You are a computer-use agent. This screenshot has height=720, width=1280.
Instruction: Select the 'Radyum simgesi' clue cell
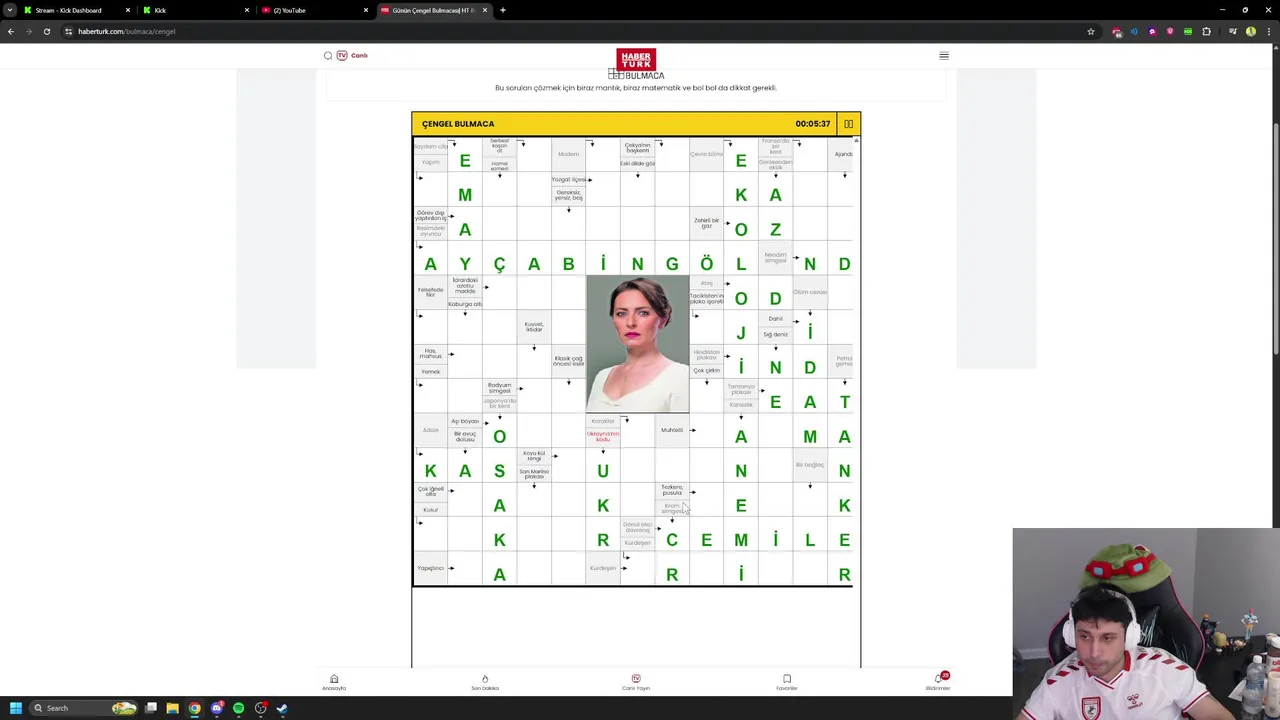tap(499, 386)
